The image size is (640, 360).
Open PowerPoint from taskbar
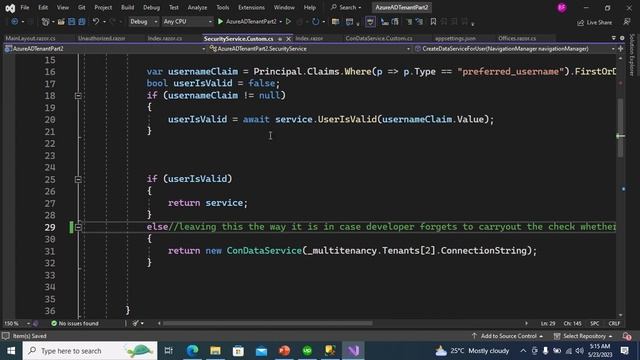pyautogui.click(x=284, y=351)
